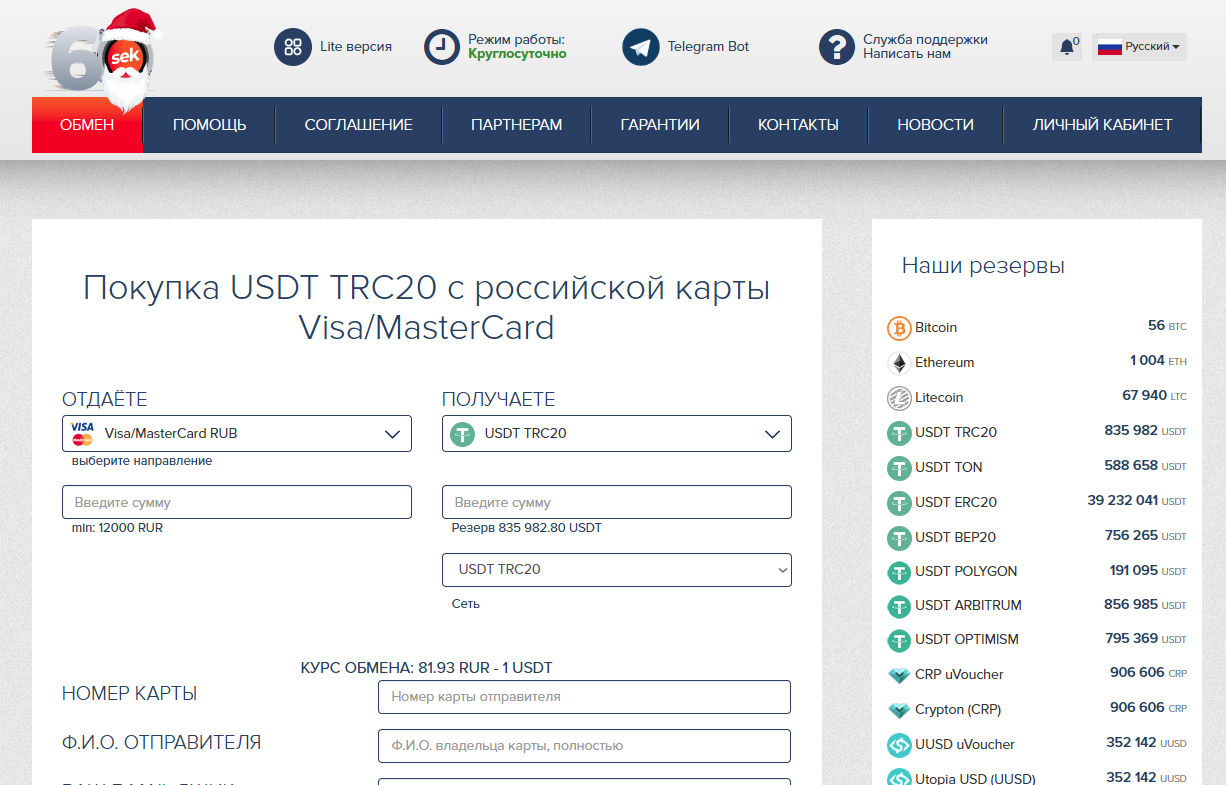Image resolution: width=1226 pixels, height=785 pixels.
Task: Open ЛИЧНЫЙ КАБИНЕТ in the navigation
Action: point(1102,125)
